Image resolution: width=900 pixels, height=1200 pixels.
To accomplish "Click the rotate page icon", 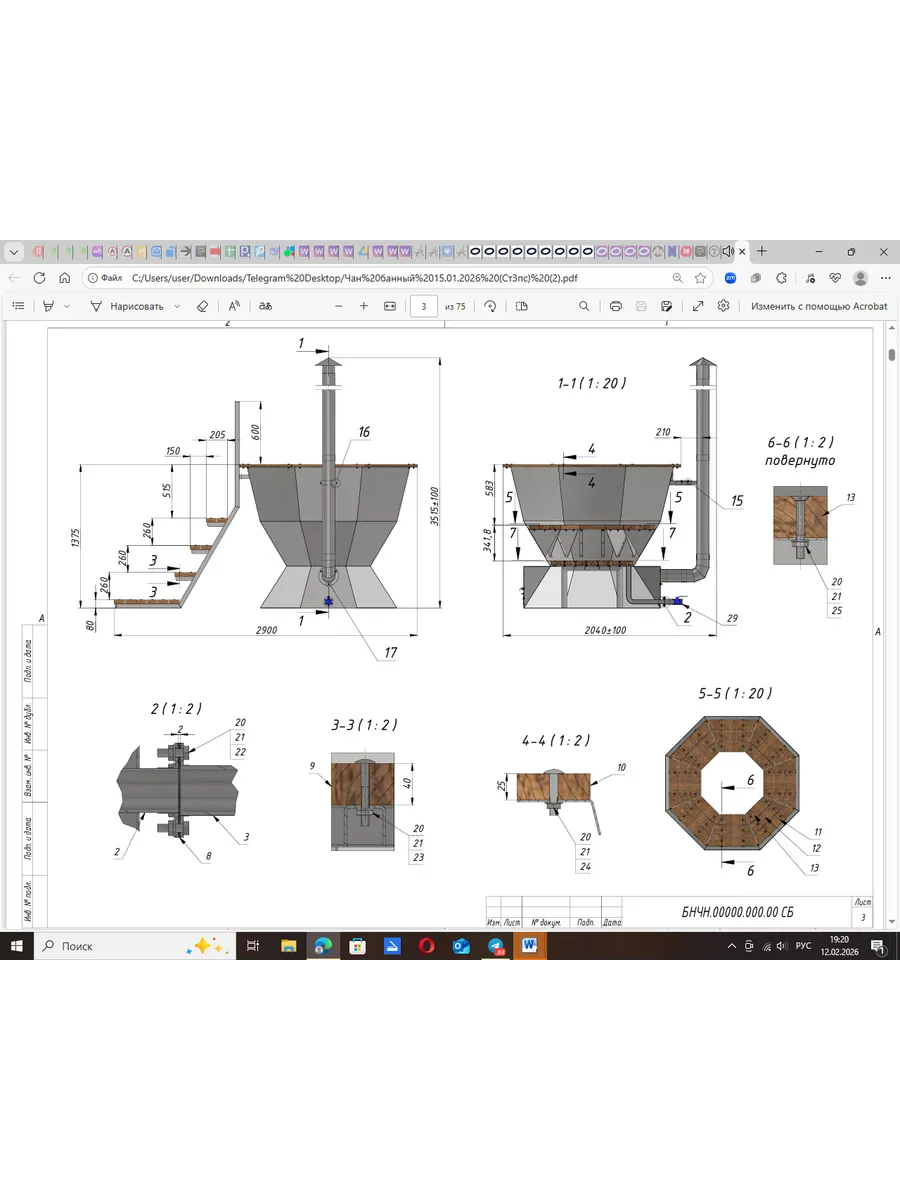I will [x=490, y=306].
